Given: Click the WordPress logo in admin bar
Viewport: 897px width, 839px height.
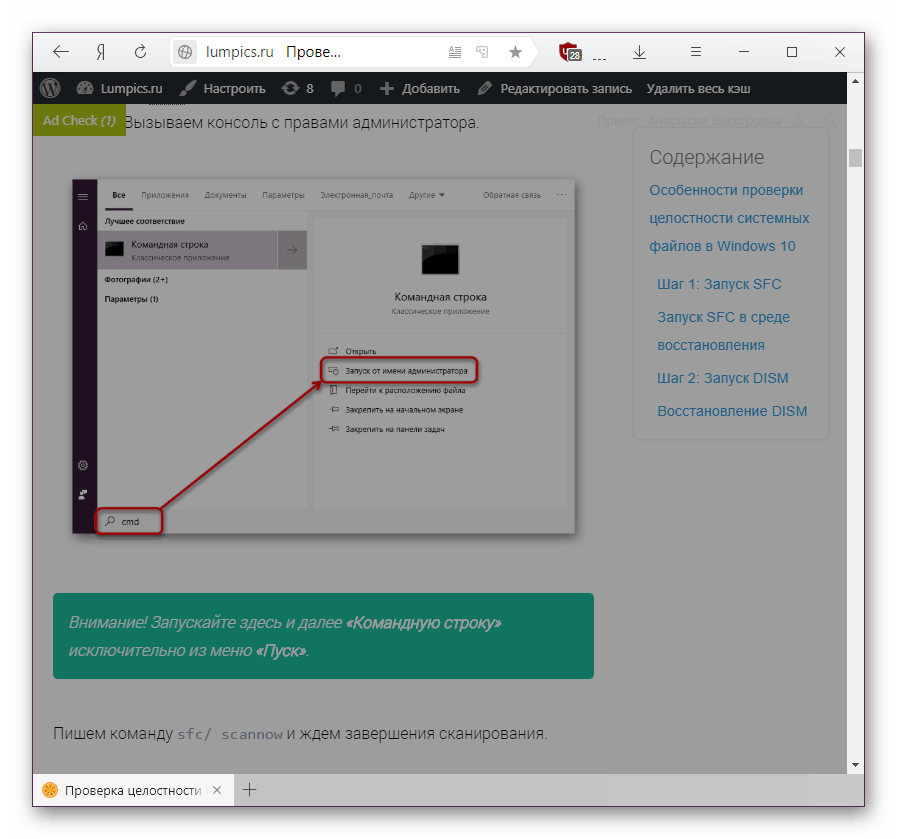Looking at the screenshot, I should [50, 88].
